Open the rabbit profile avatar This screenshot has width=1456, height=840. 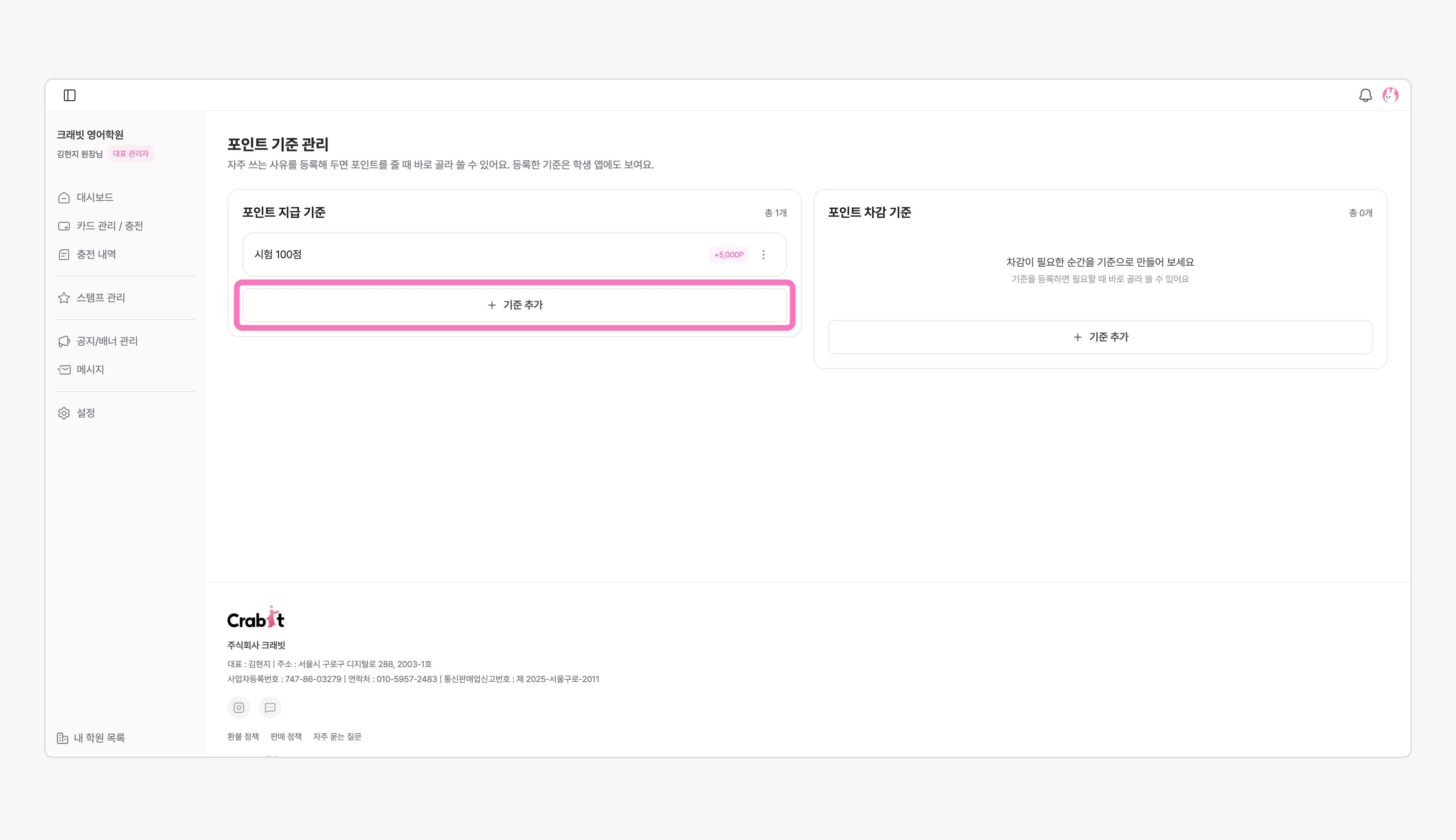point(1390,95)
